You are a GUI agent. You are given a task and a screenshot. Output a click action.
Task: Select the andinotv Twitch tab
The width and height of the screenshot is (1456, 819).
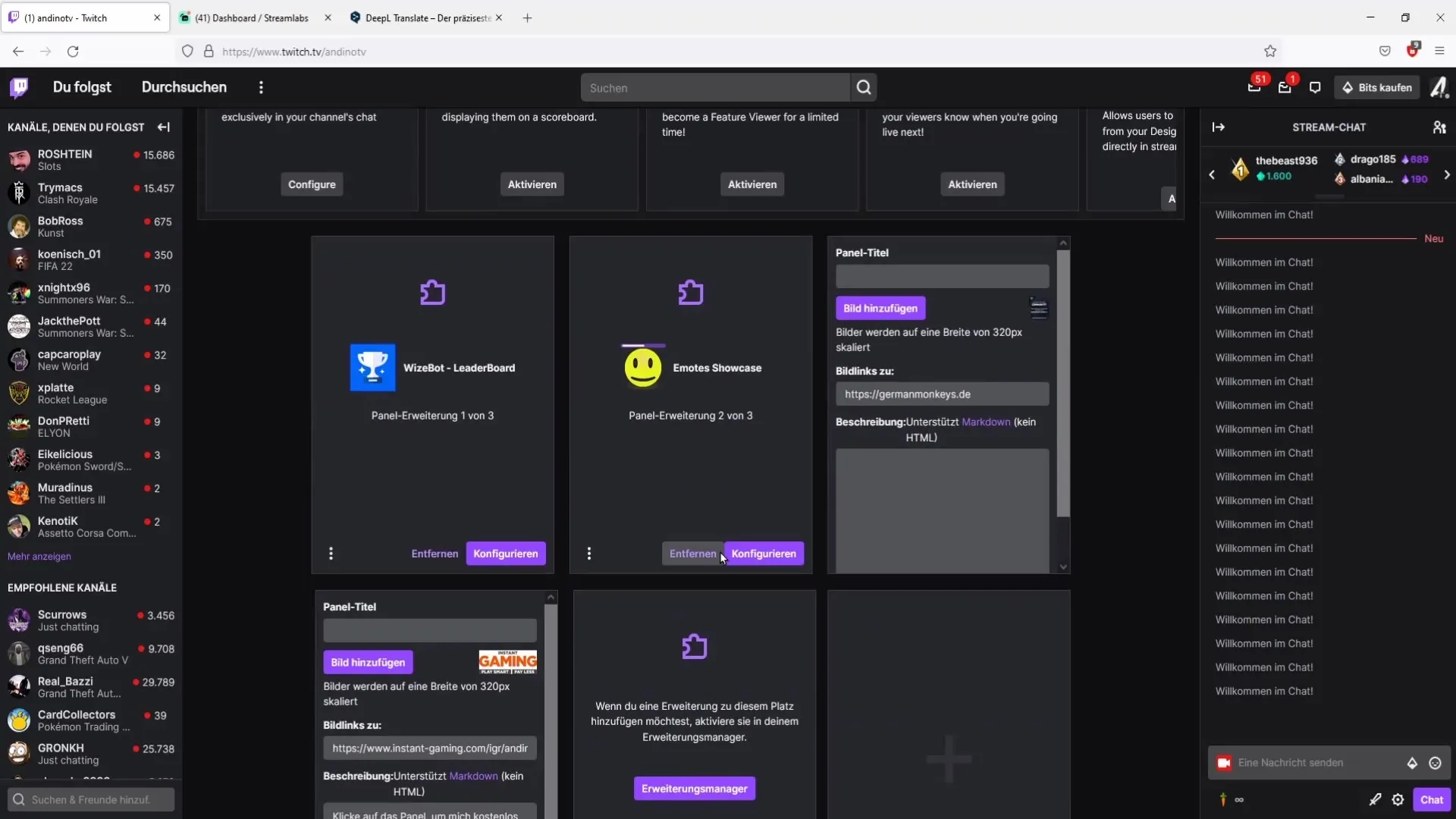(x=85, y=17)
